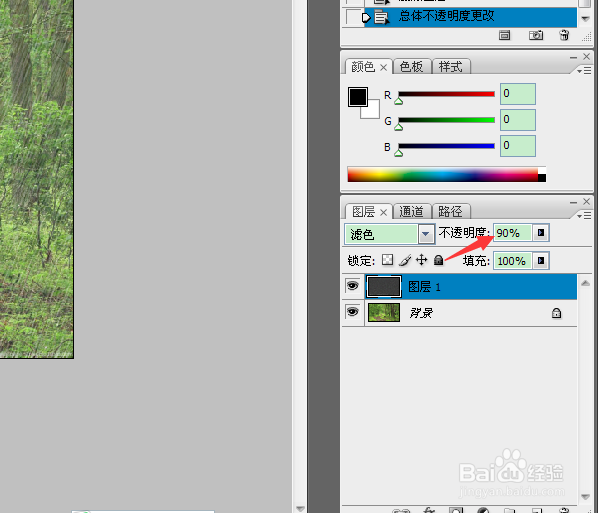Click the 图层 1 dark thumbnail
Image resolution: width=598 pixels, height=513 pixels.
(x=384, y=286)
